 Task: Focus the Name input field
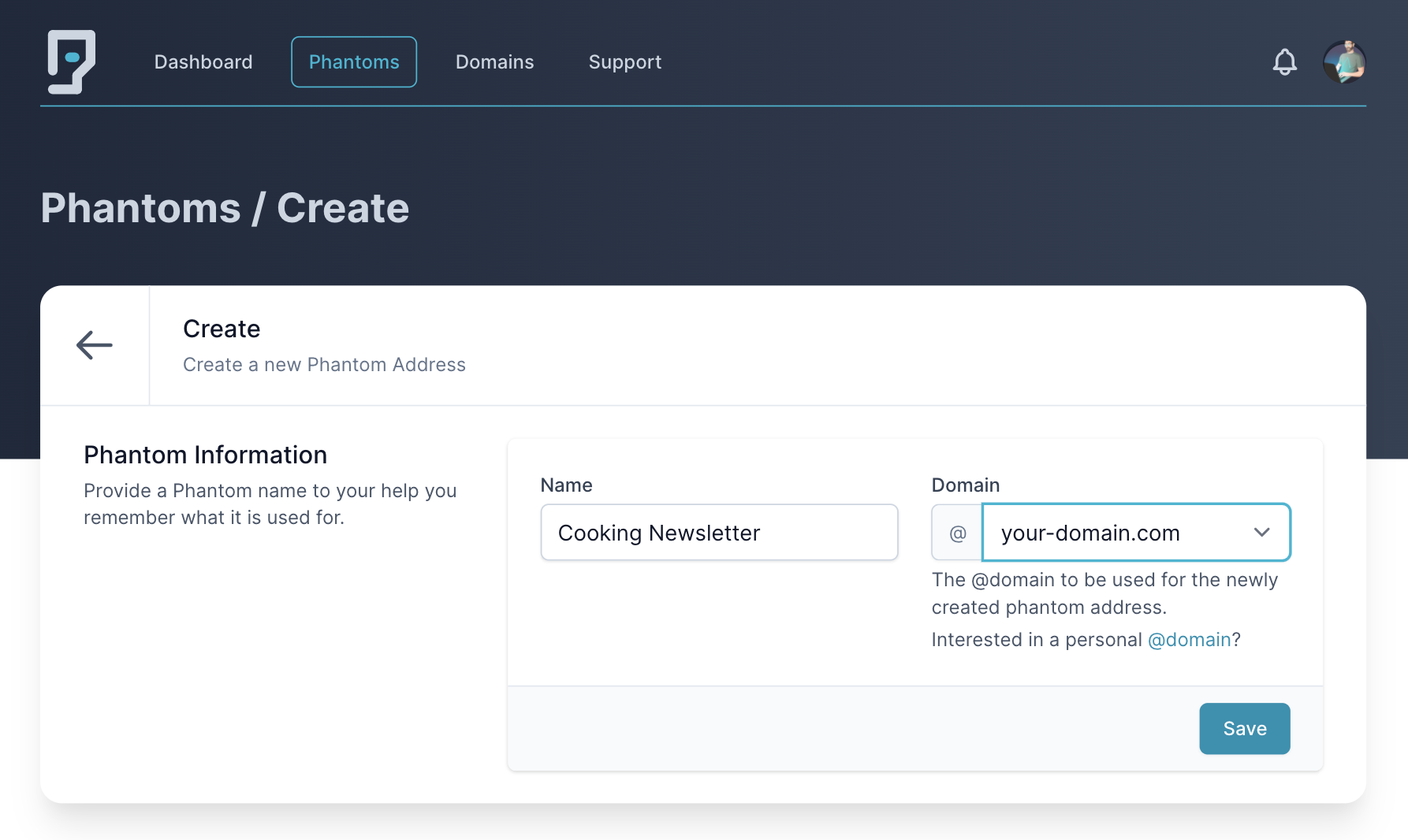719,533
